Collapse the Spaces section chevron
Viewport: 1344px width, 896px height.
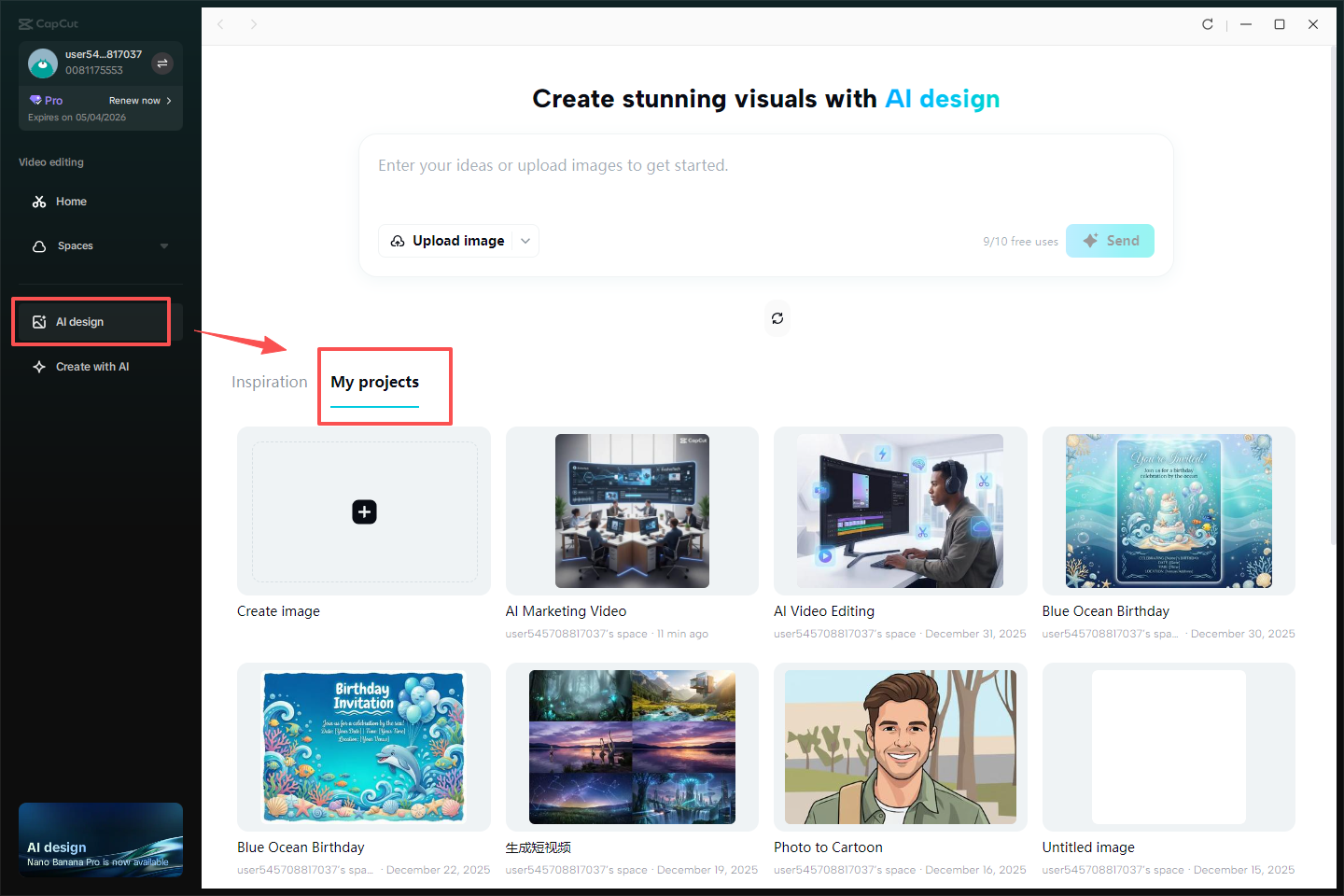tap(164, 245)
